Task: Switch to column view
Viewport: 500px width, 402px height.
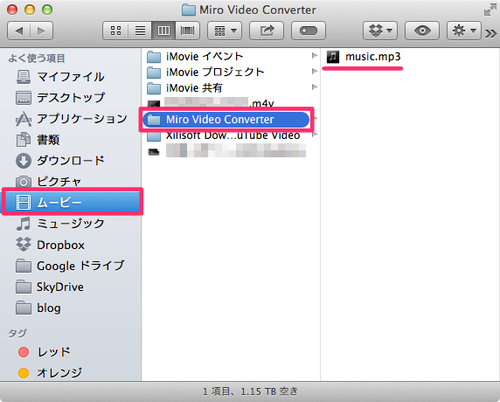Action: 164,31
